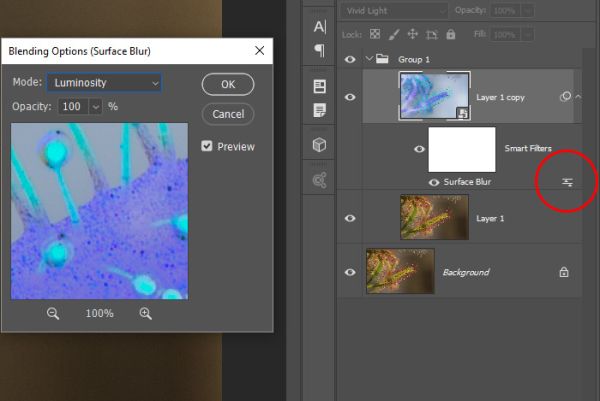Hide the Background layer
Viewport: 600px width, 401px height.
(350, 272)
